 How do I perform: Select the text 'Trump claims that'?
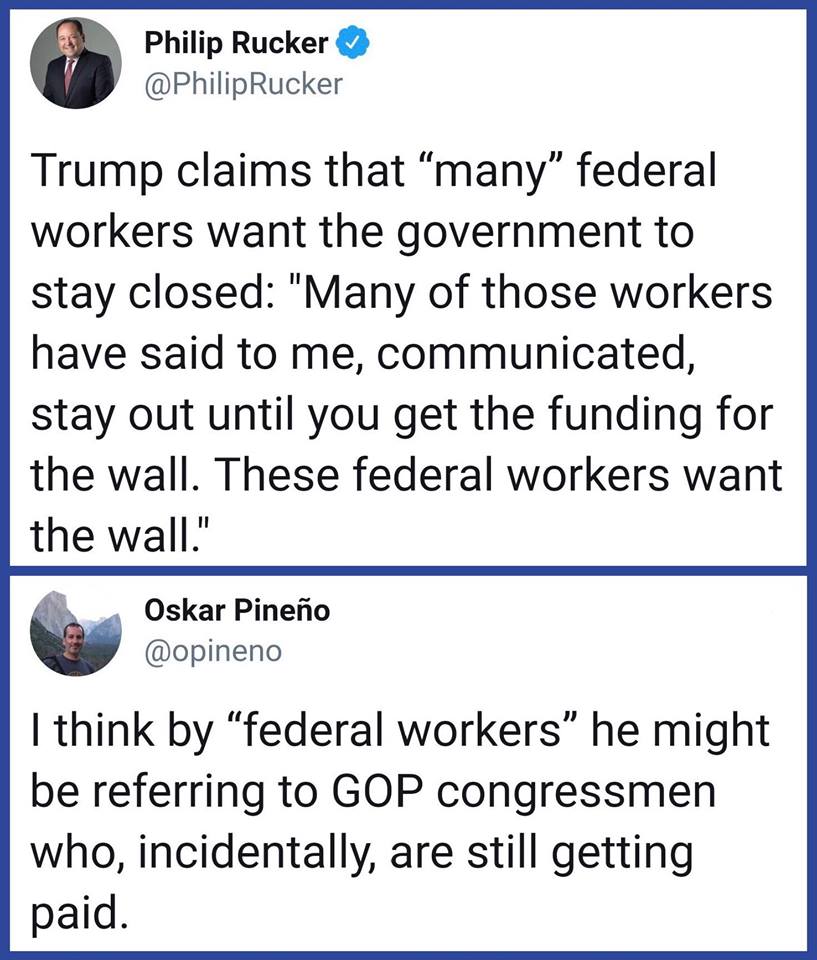click(x=217, y=171)
